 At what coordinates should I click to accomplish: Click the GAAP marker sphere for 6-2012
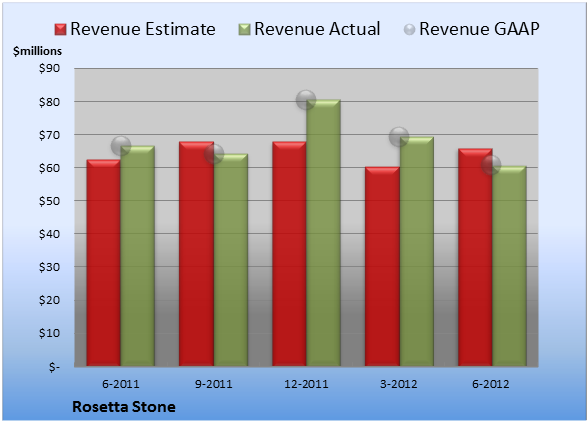[x=491, y=165]
